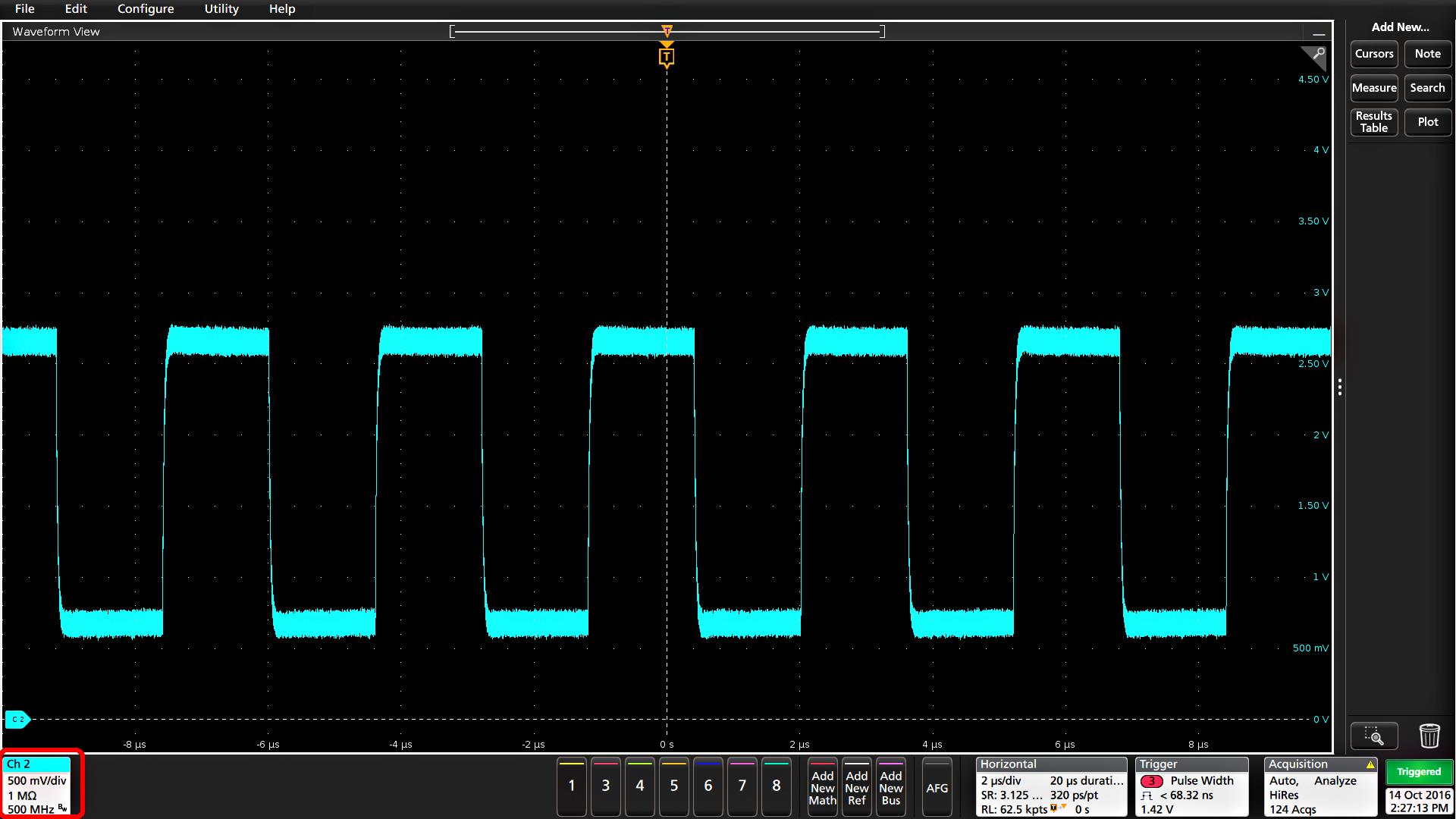Open the File menu
This screenshot has width=1456, height=819.
coord(24,9)
